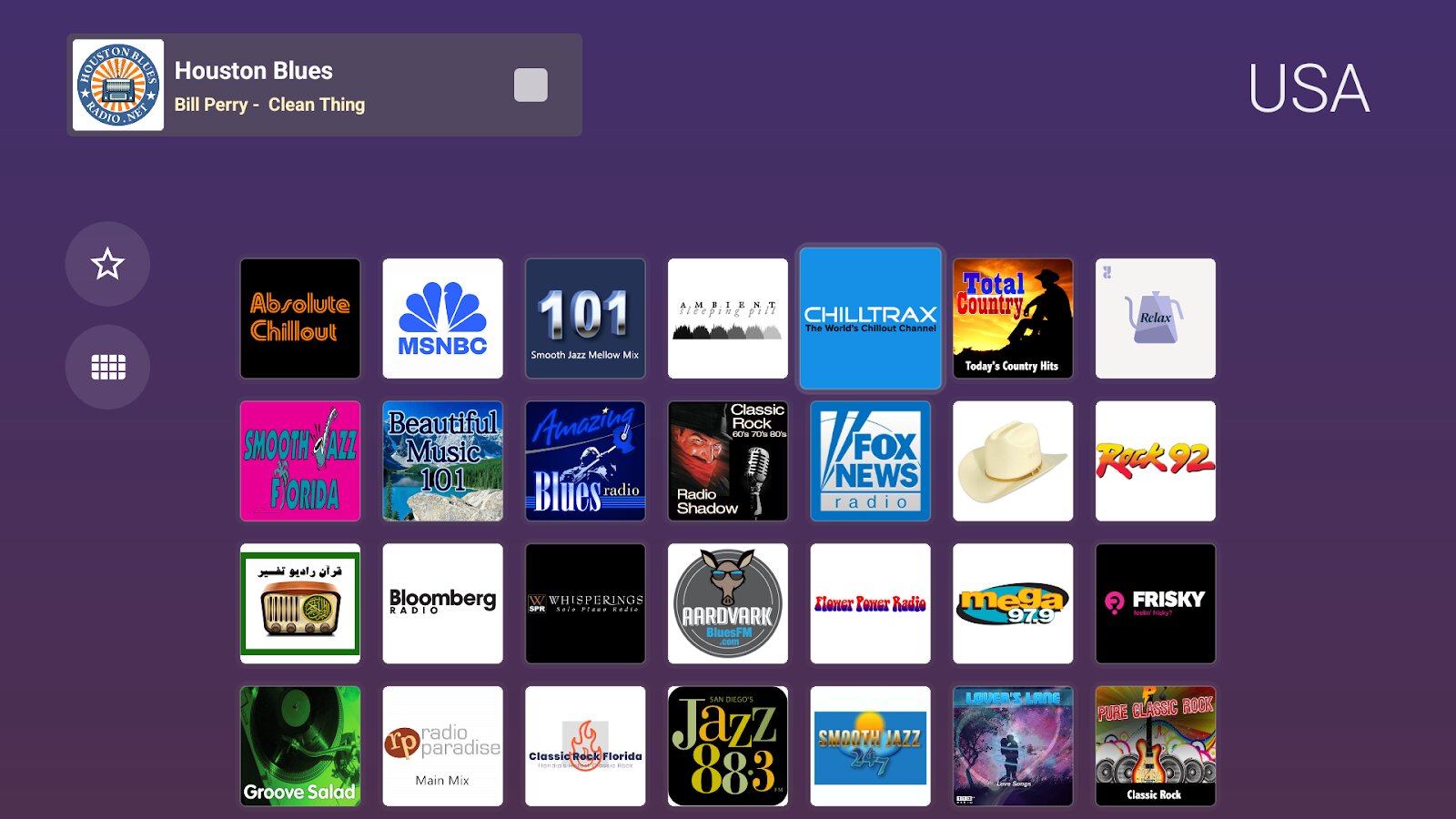Screen dimensions: 1456x819
Task: Open Fox News Radio station
Action: click(x=871, y=461)
